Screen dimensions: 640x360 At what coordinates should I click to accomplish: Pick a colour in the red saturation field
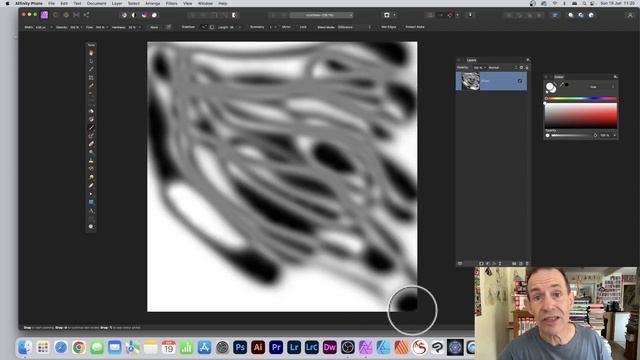[581, 116]
